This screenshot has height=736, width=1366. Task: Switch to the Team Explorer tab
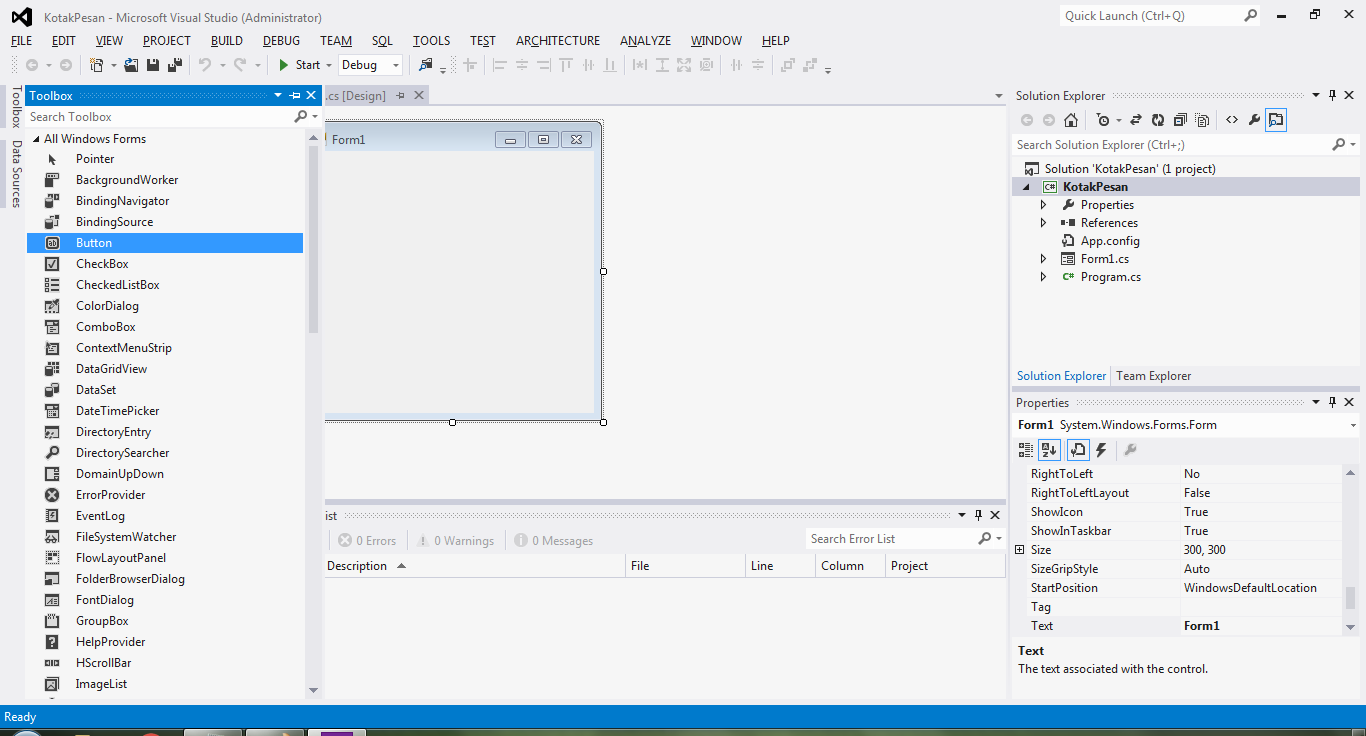[1154, 376]
